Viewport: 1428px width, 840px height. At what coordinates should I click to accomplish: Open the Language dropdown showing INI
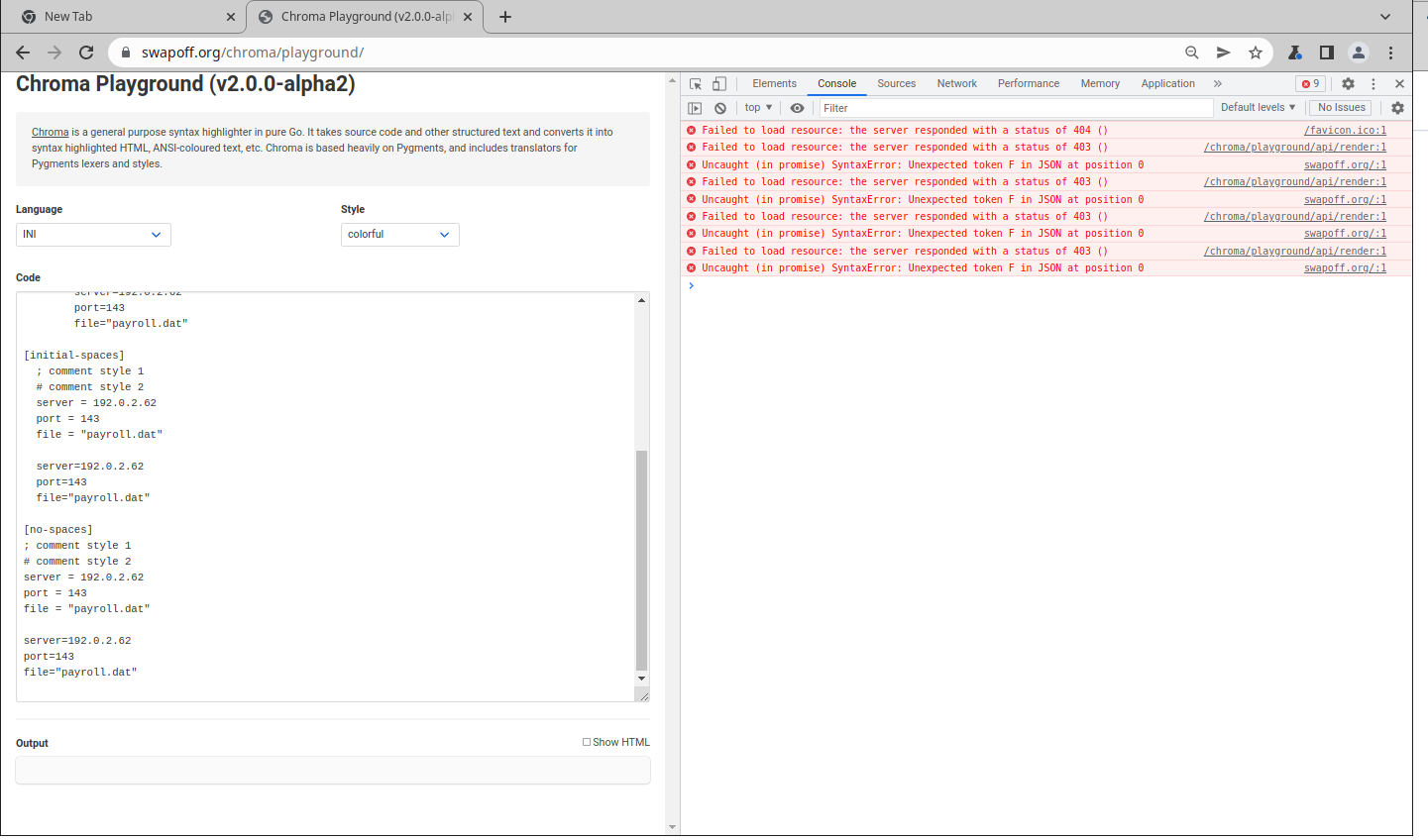[92, 235]
